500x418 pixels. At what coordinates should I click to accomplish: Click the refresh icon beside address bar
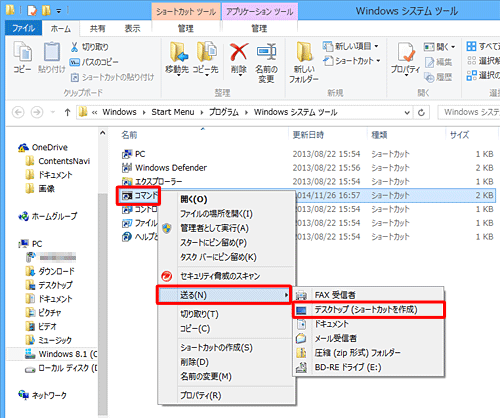(x=421, y=113)
